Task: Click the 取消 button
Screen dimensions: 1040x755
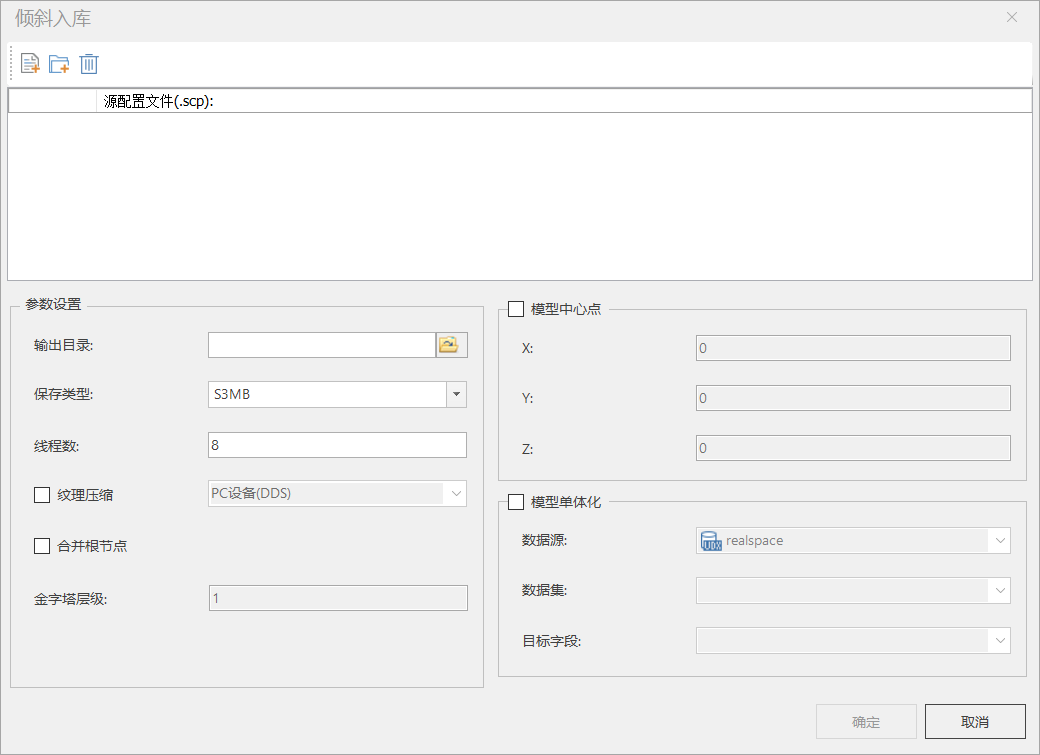Action: click(x=975, y=722)
